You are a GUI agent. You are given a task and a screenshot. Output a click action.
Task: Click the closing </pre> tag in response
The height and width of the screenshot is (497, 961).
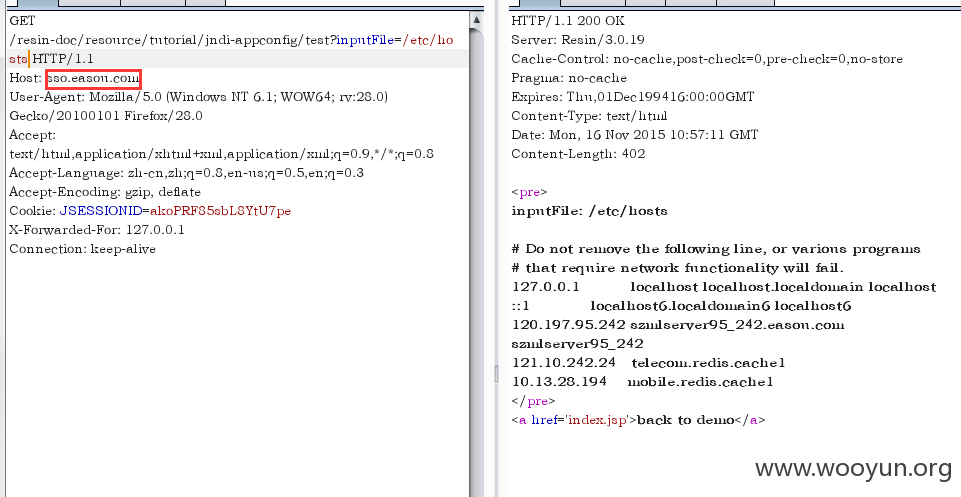533,401
